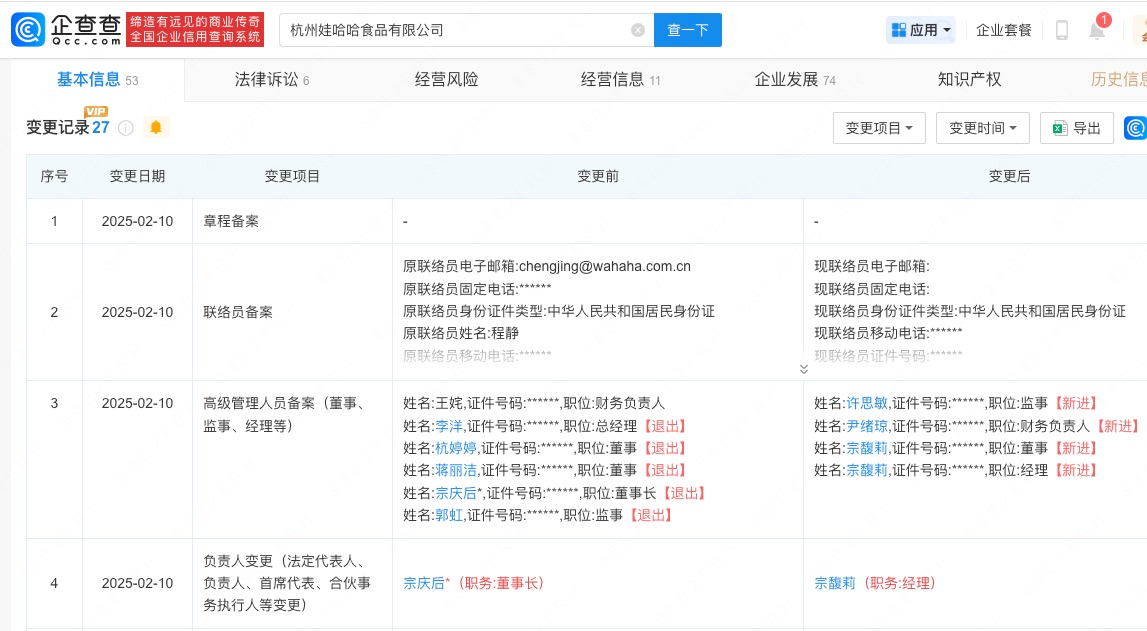Image resolution: width=1147 pixels, height=631 pixels.
Task: Switch to the 企业发展 tab
Action: click(x=795, y=80)
